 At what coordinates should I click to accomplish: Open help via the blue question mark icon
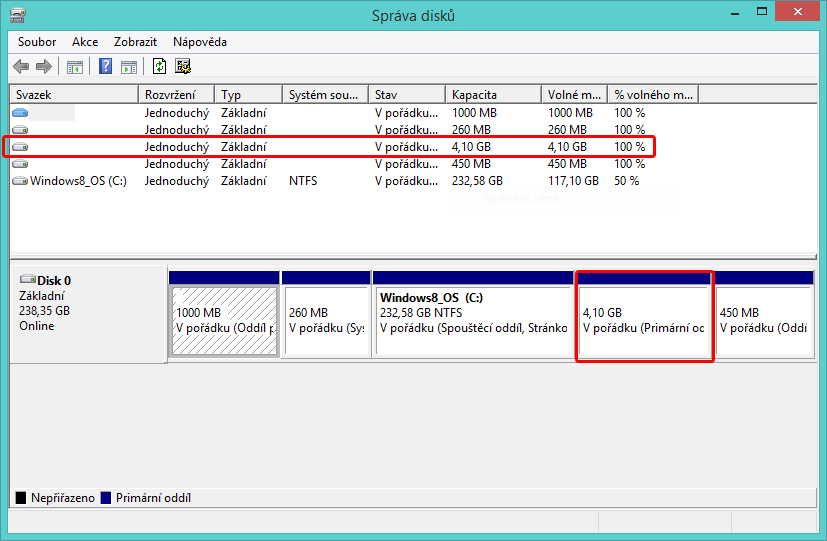(105, 67)
